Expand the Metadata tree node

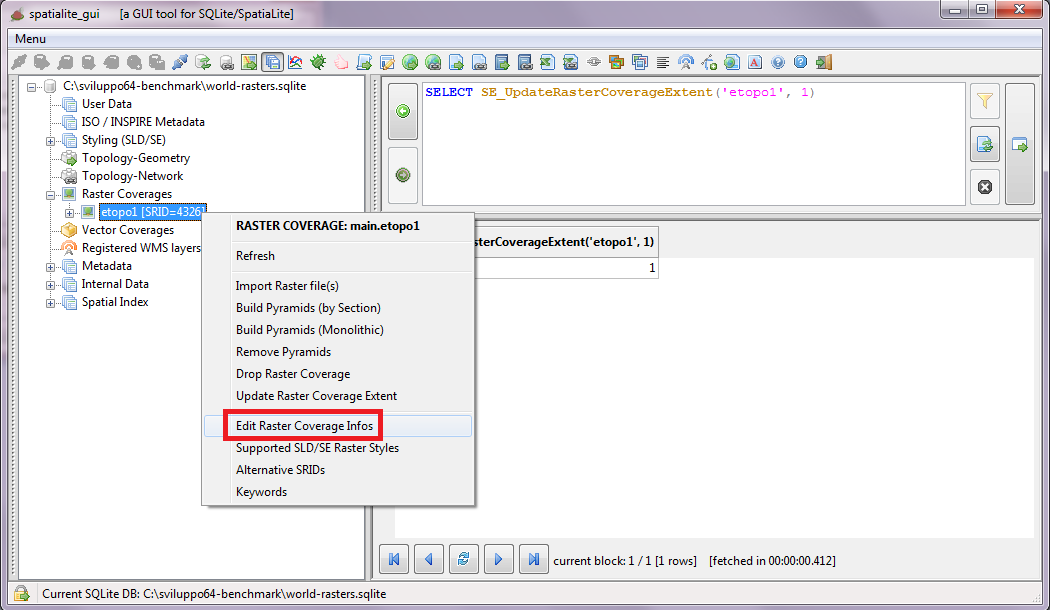pos(50,266)
